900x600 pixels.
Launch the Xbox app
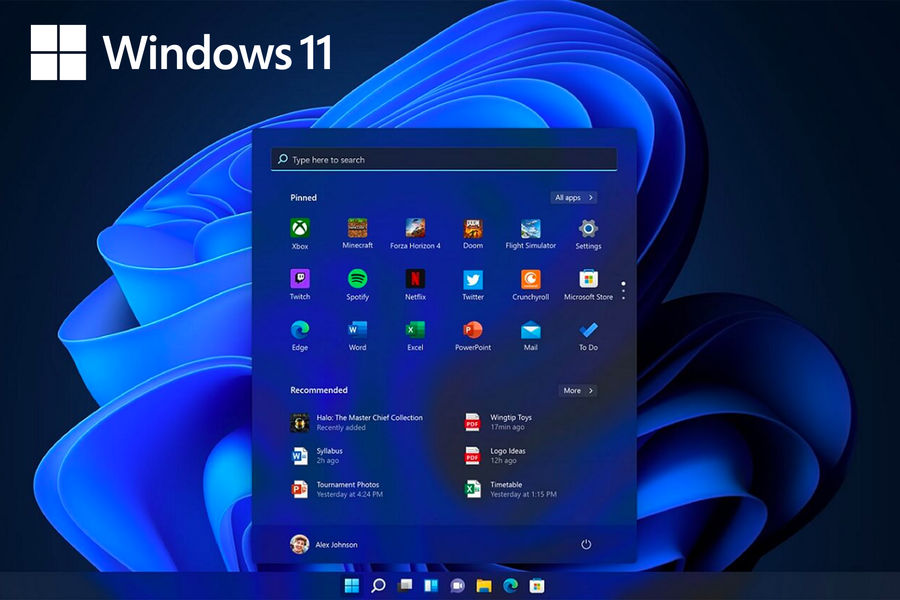[300, 230]
